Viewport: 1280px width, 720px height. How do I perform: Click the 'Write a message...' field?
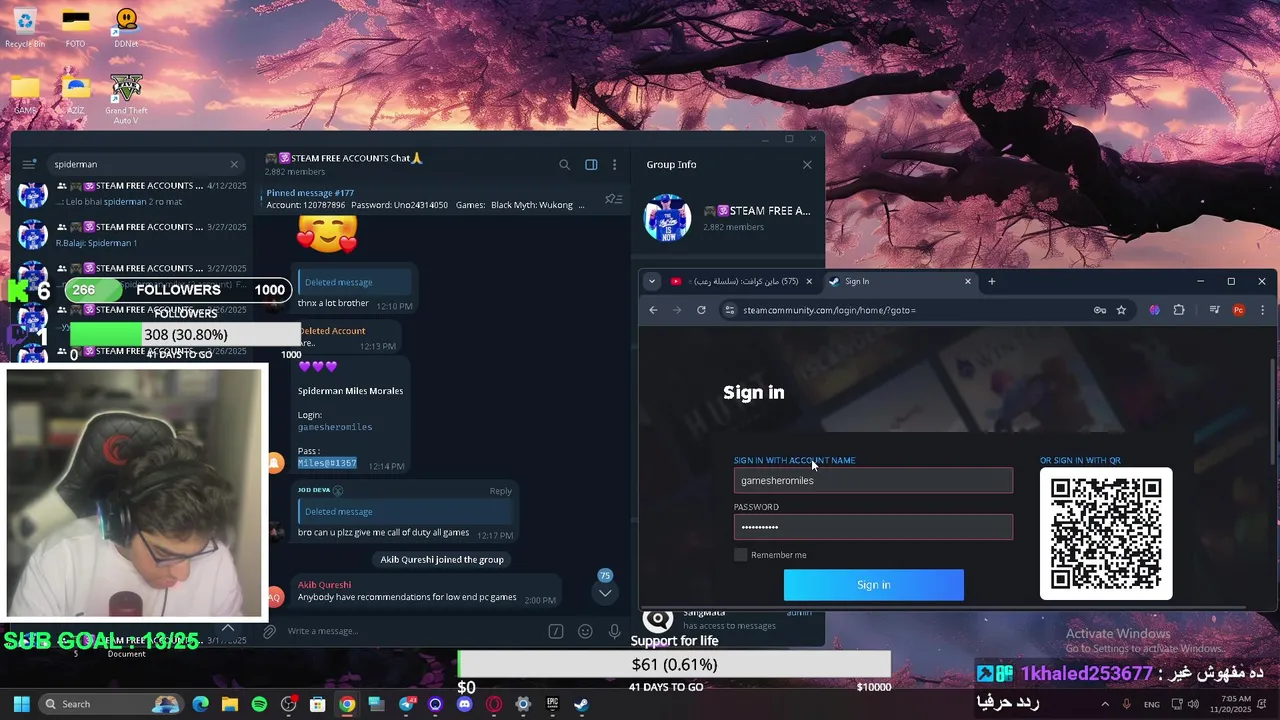[410, 631]
